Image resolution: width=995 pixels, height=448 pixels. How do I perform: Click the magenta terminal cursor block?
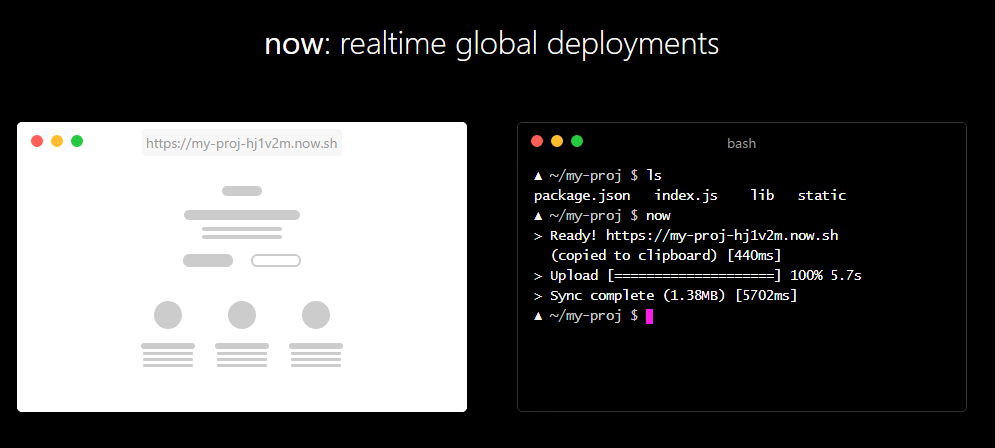pos(649,316)
